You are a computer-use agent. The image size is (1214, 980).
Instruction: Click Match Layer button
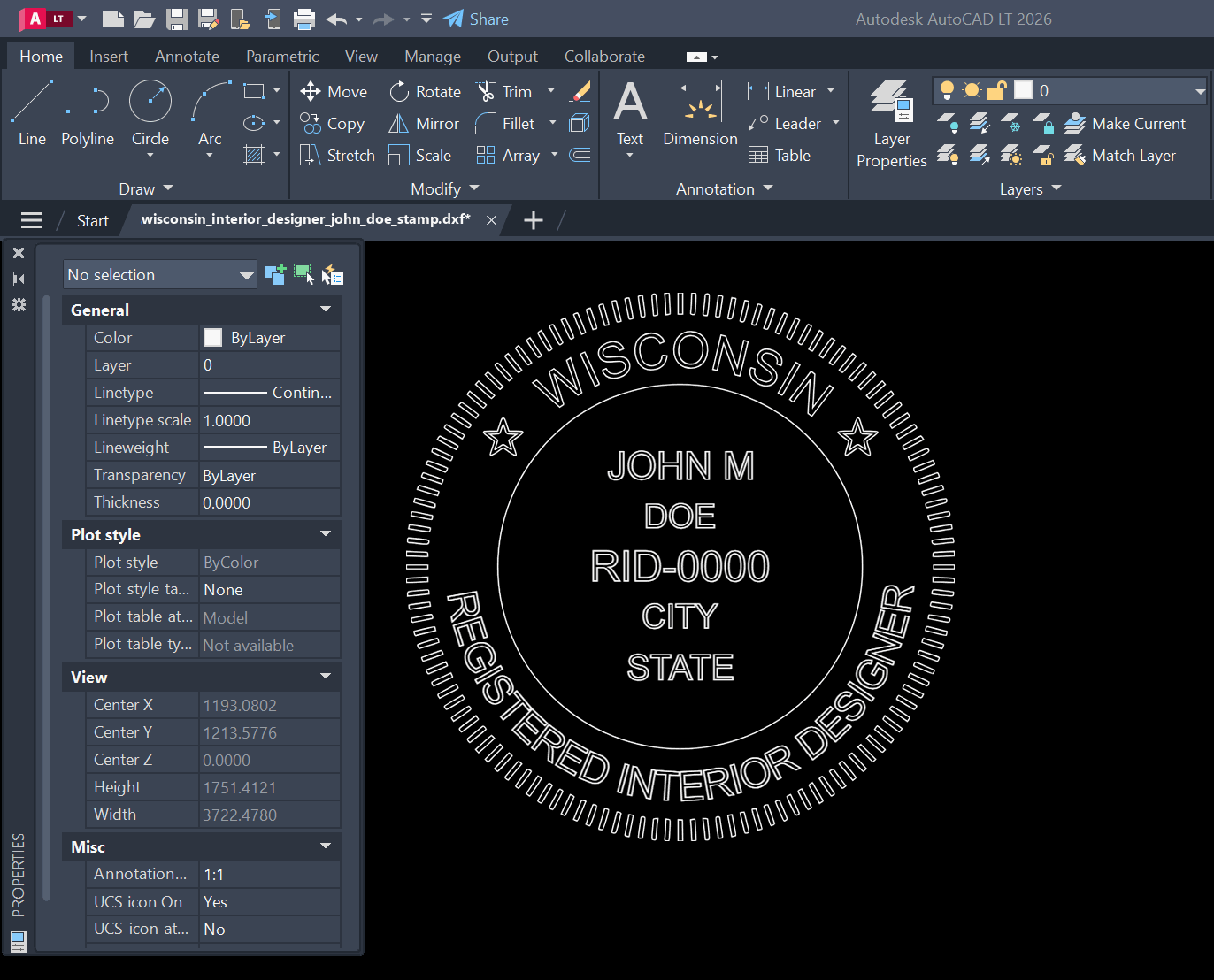coord(1120,156)
